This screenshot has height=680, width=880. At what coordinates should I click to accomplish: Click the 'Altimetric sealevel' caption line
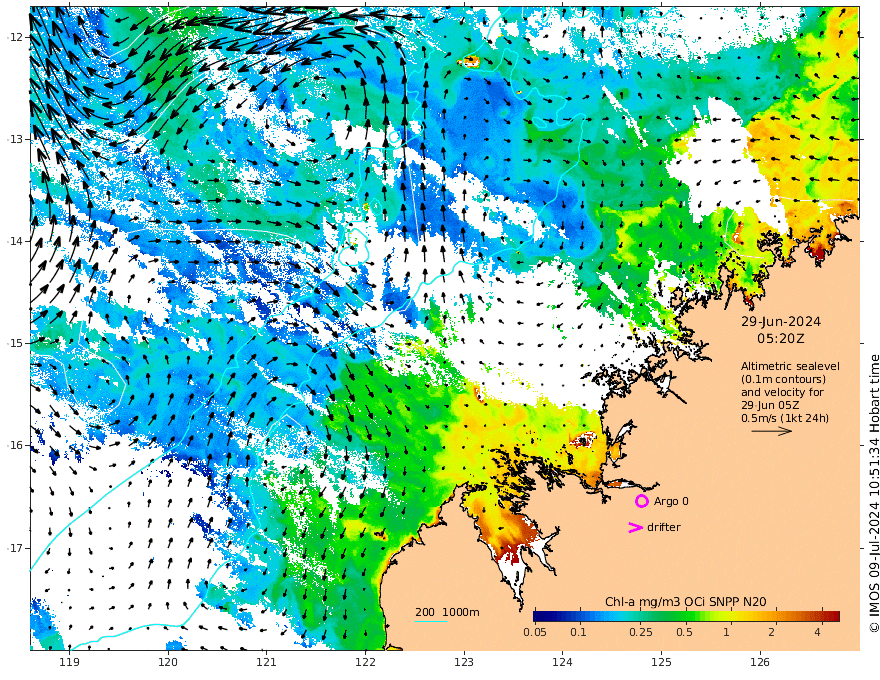pos(790,366)
